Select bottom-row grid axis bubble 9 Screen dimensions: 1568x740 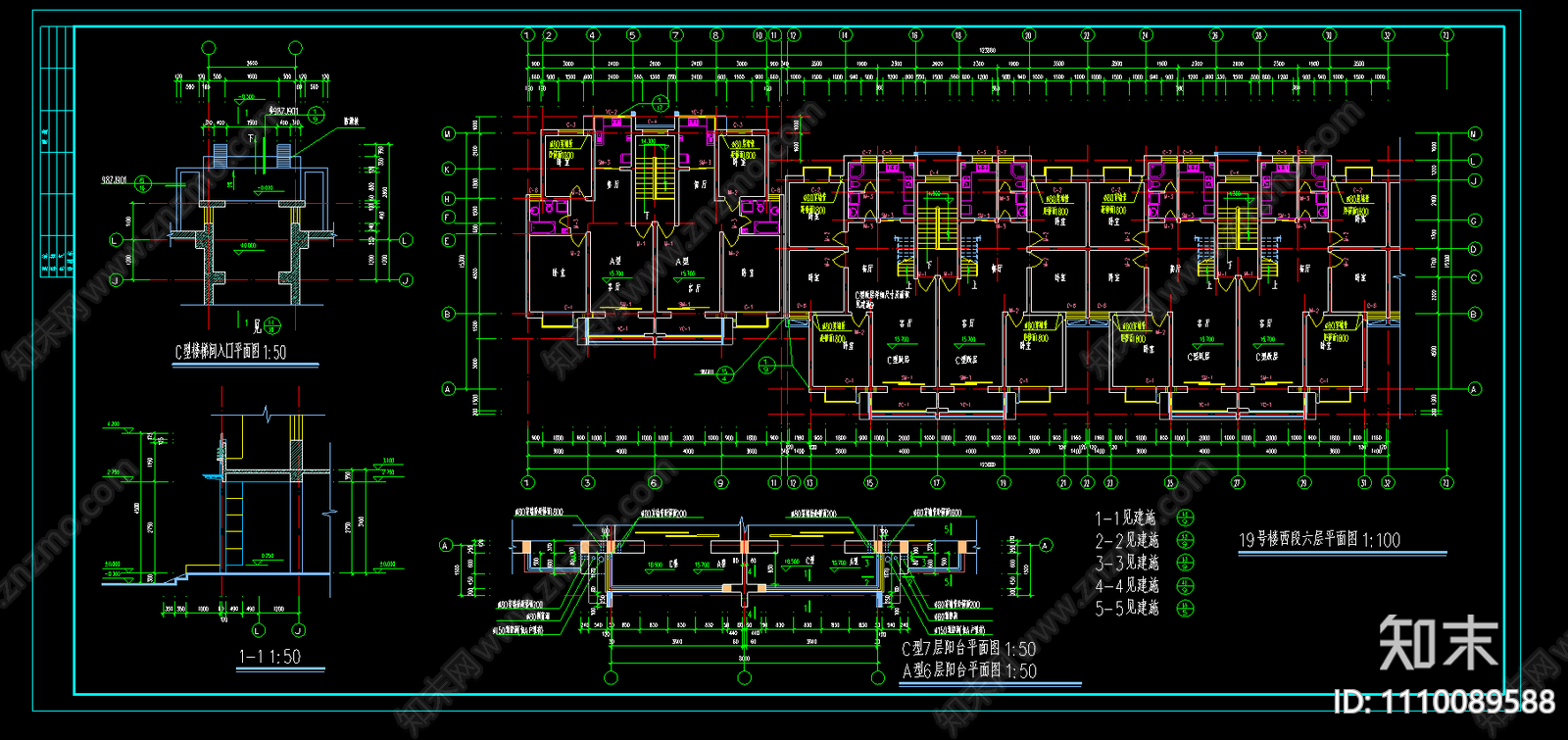[721, 482]
